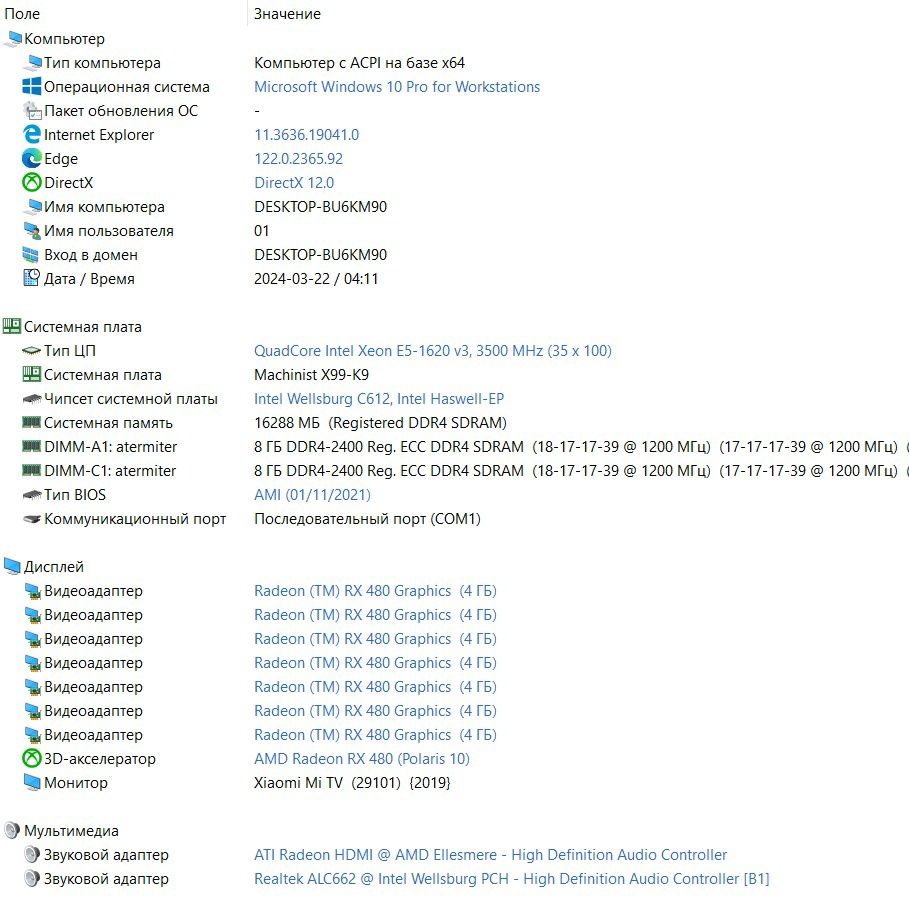
Task: Click the Пакет обновления ОС icon
Action: coord(31,111)
